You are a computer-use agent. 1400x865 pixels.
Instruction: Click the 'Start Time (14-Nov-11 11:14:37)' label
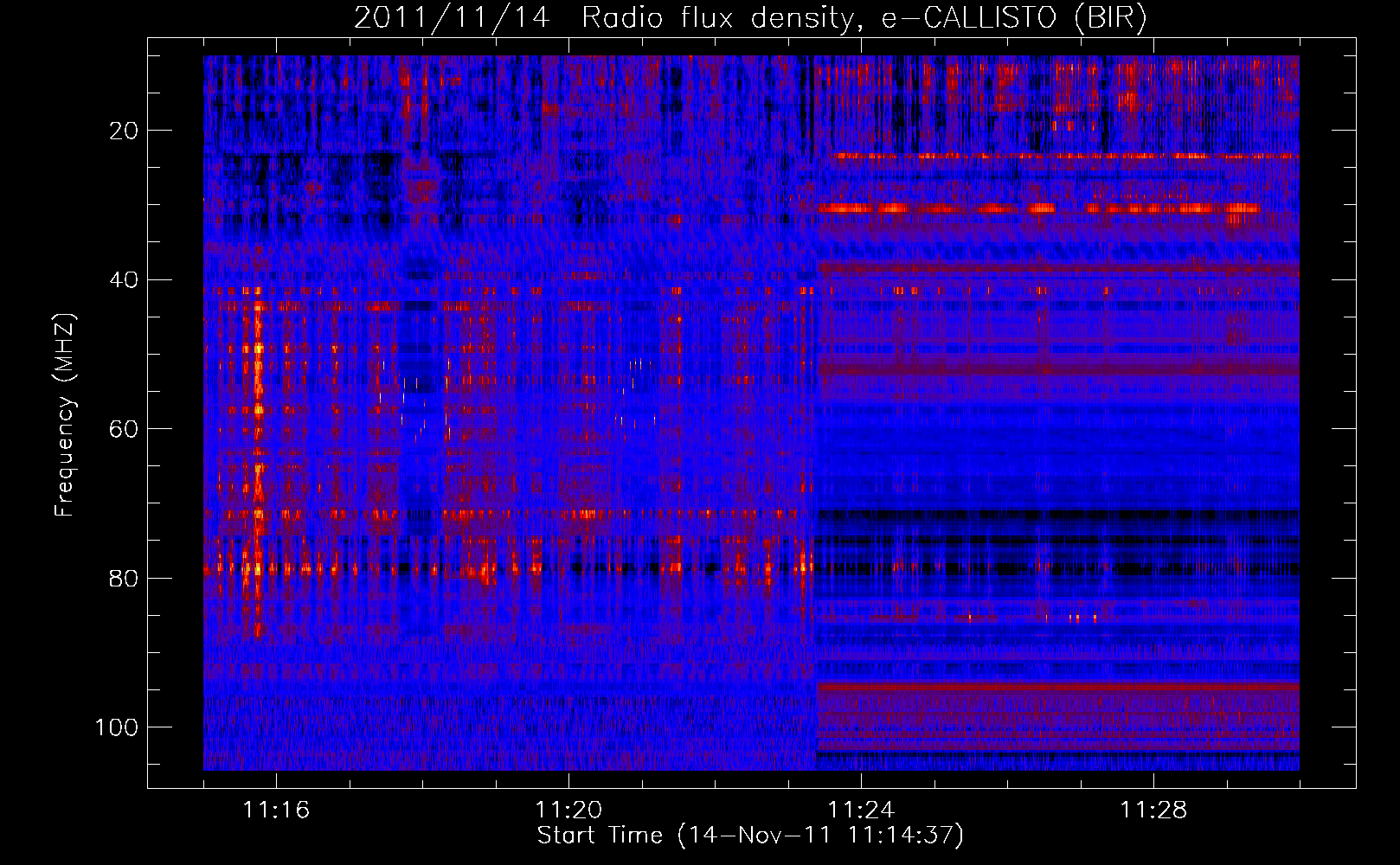pyautogui.click(x=750, y=836)
